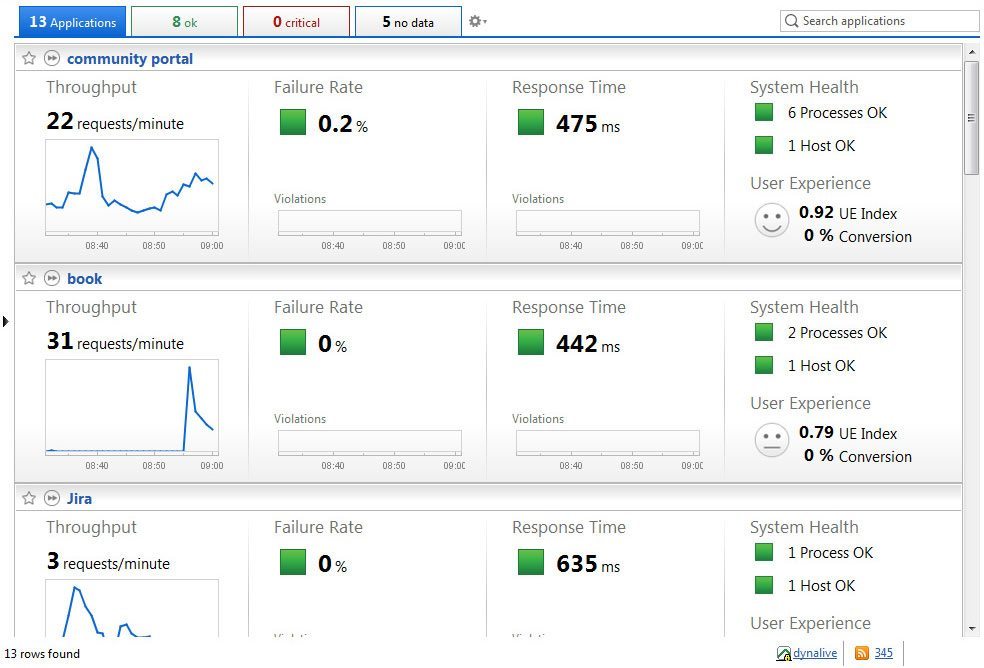Open the gear settings dropdown
984x668 pixels.
(x=478, y=21)
